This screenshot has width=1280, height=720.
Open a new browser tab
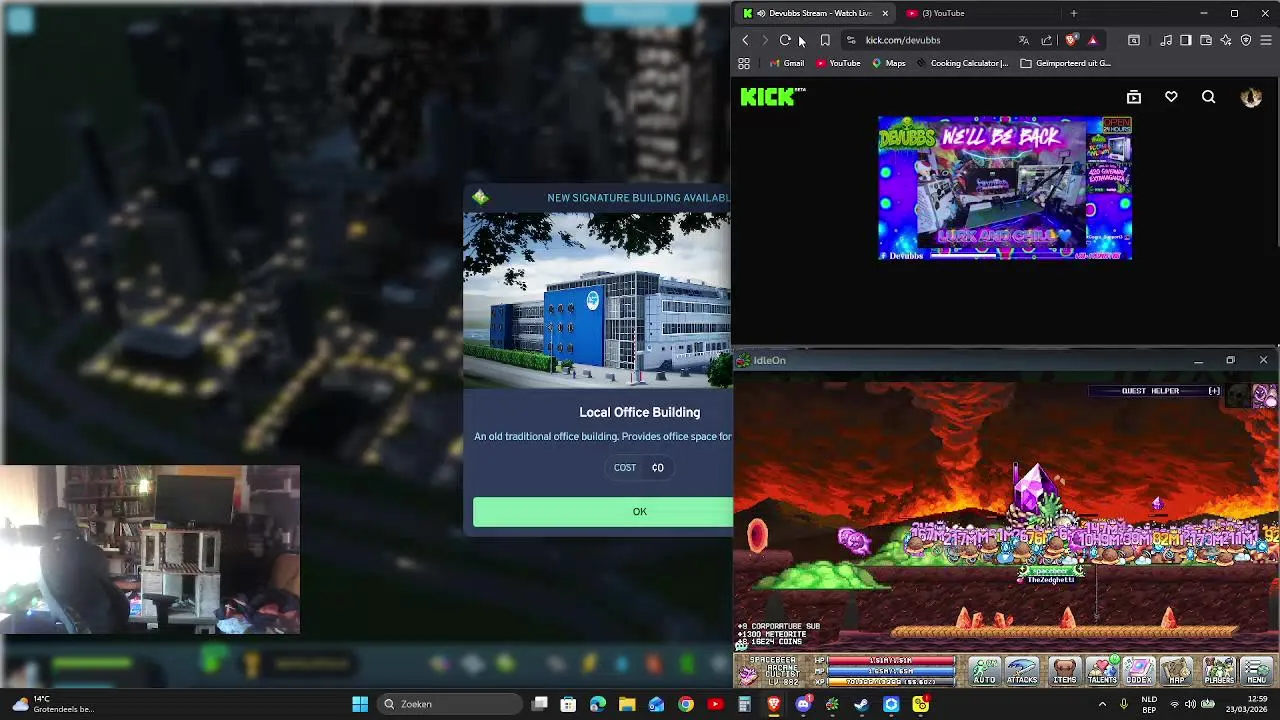(1073, 13)
